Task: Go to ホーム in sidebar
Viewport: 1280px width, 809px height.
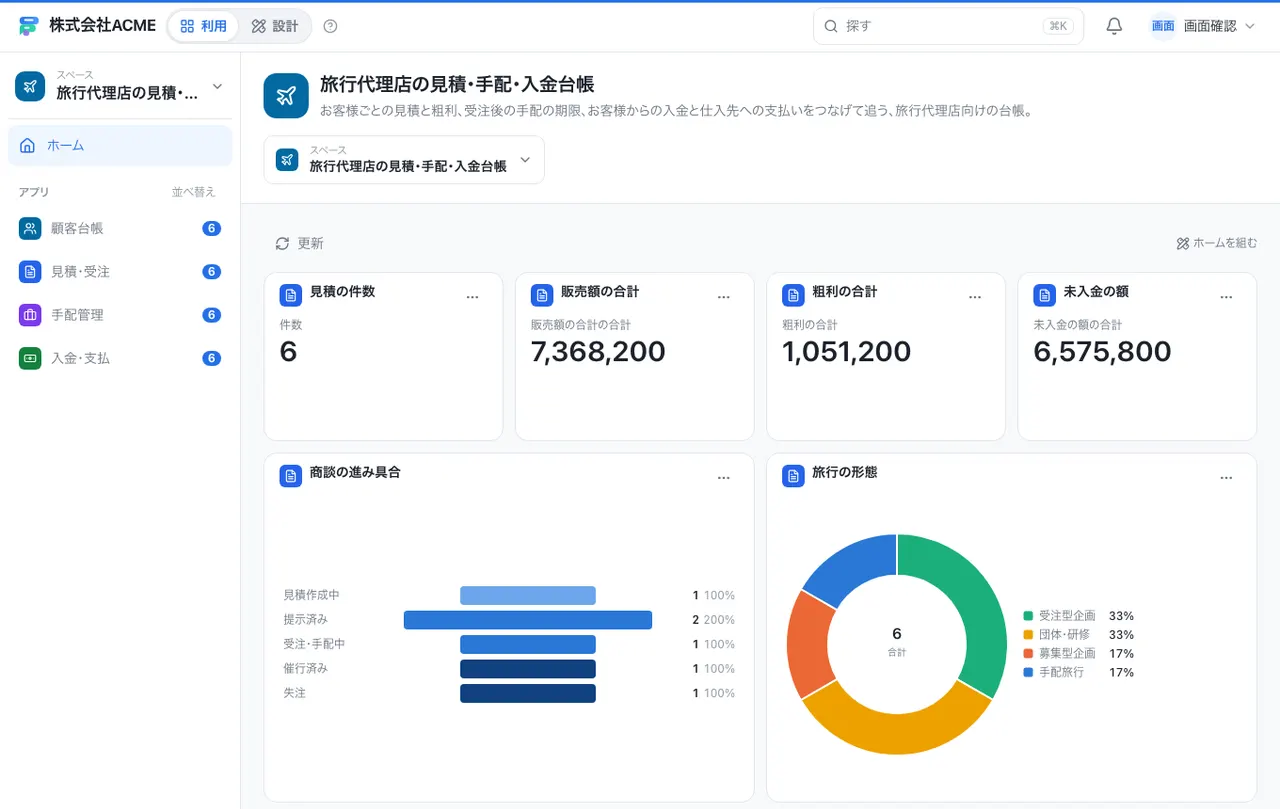Action: pyautogui.click(x=120, y=145)
